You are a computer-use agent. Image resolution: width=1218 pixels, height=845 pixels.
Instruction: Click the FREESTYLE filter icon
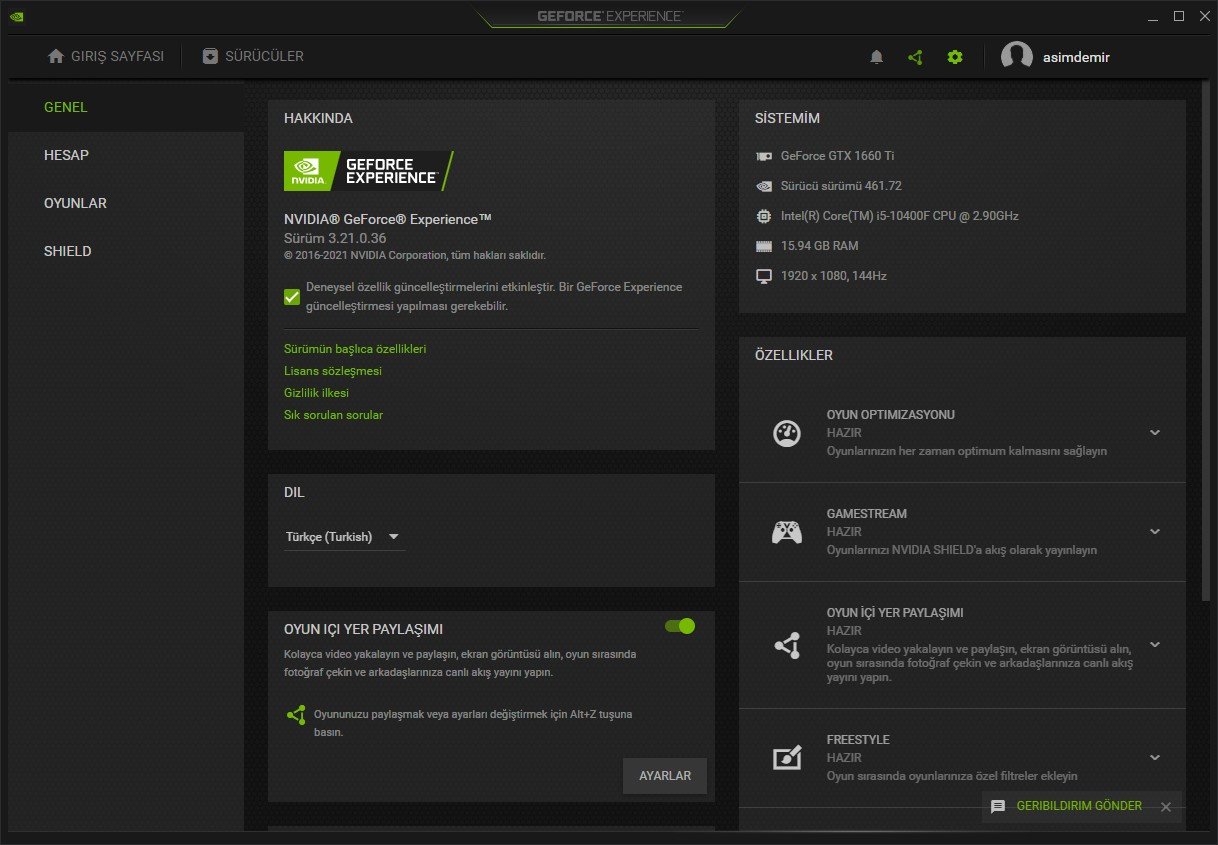[x=787, y=758]
